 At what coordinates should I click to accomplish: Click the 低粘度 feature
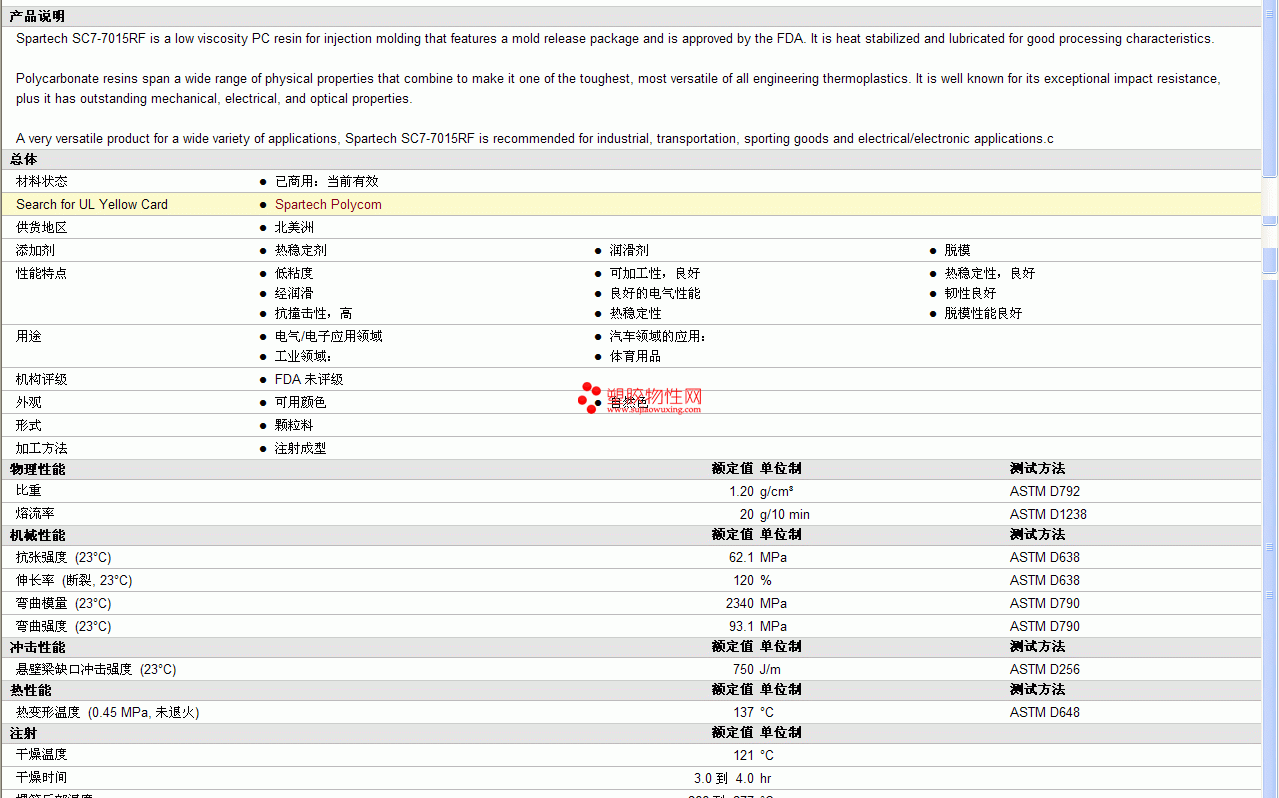(x=294, y=273)
